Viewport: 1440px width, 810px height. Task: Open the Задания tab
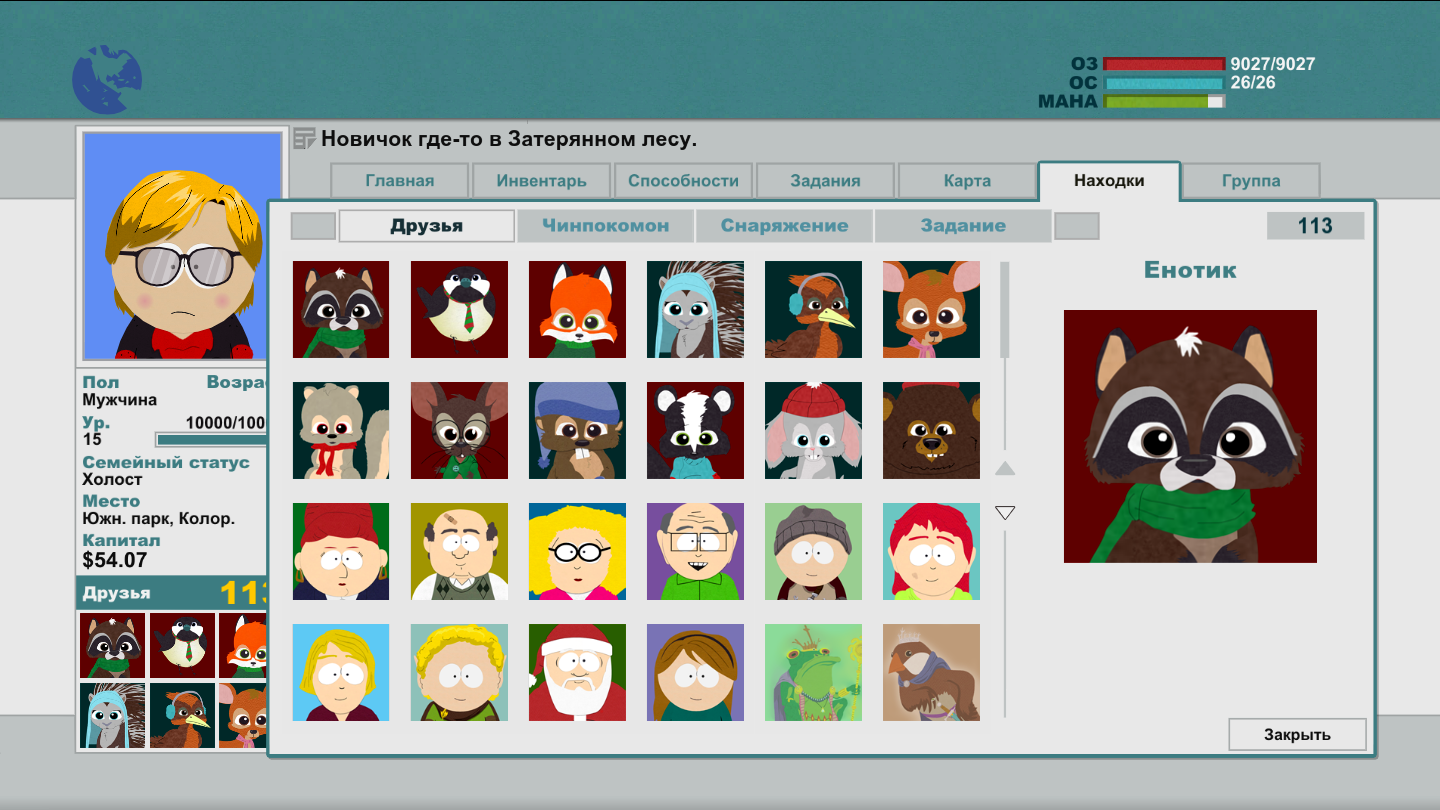(x=825, y=181)
